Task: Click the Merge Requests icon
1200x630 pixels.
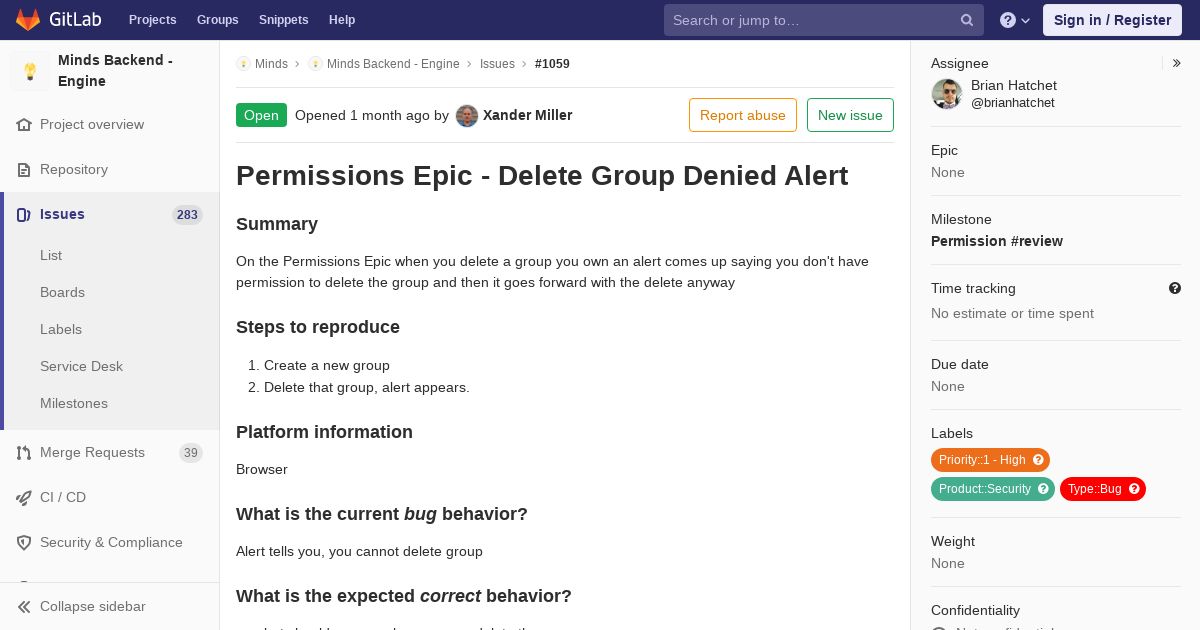Action: point(24,453)
